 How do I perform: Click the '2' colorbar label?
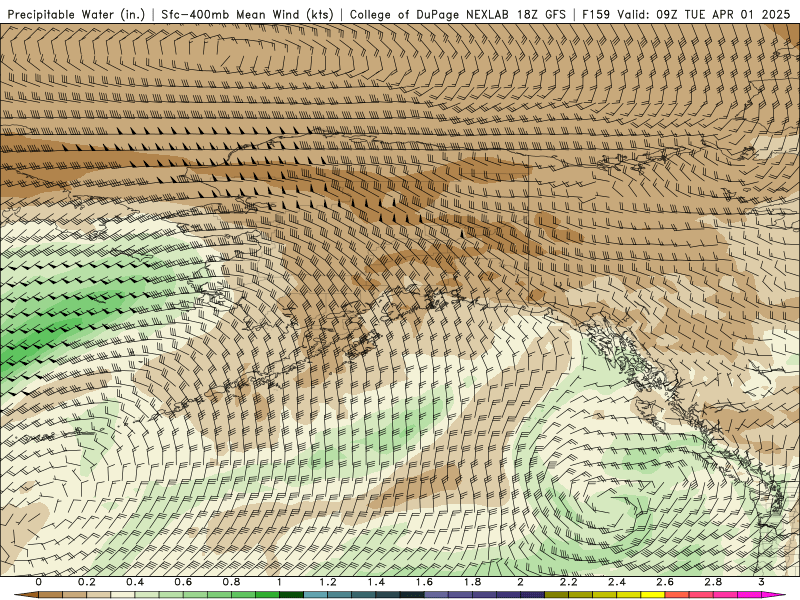click(520, 582)
